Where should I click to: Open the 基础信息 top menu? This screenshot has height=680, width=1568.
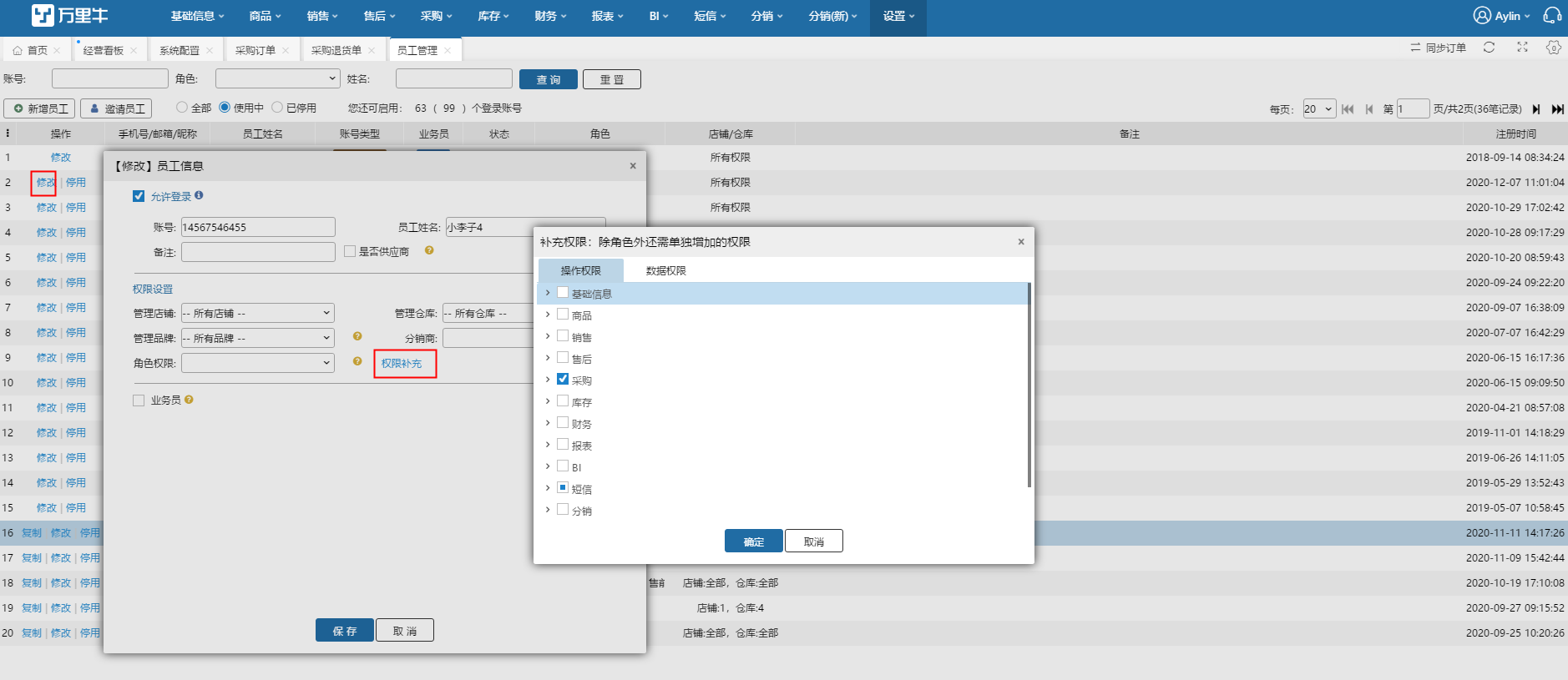tap(197, 16)
